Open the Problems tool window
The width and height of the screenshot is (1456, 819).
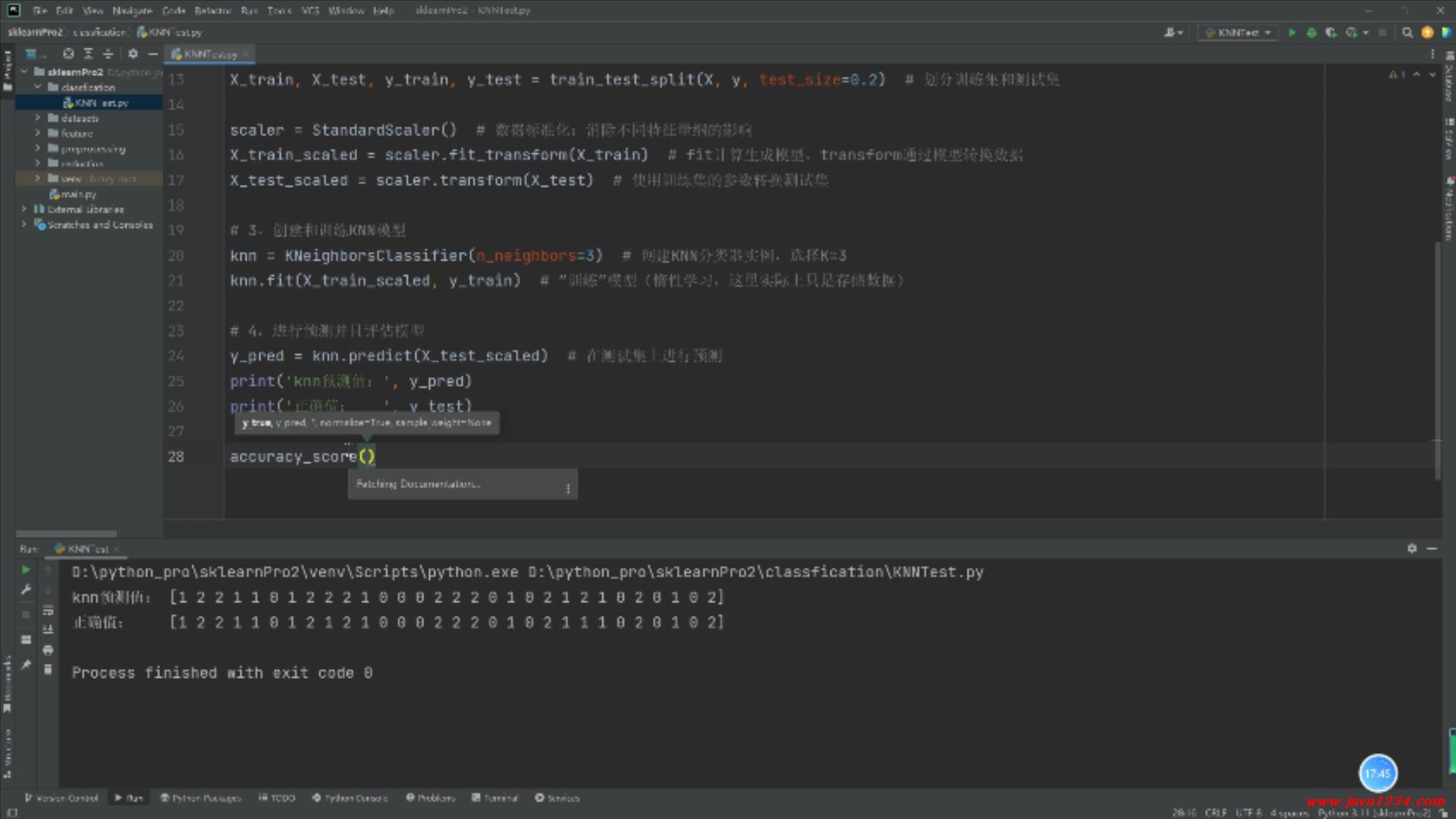[x=431, y=798]
